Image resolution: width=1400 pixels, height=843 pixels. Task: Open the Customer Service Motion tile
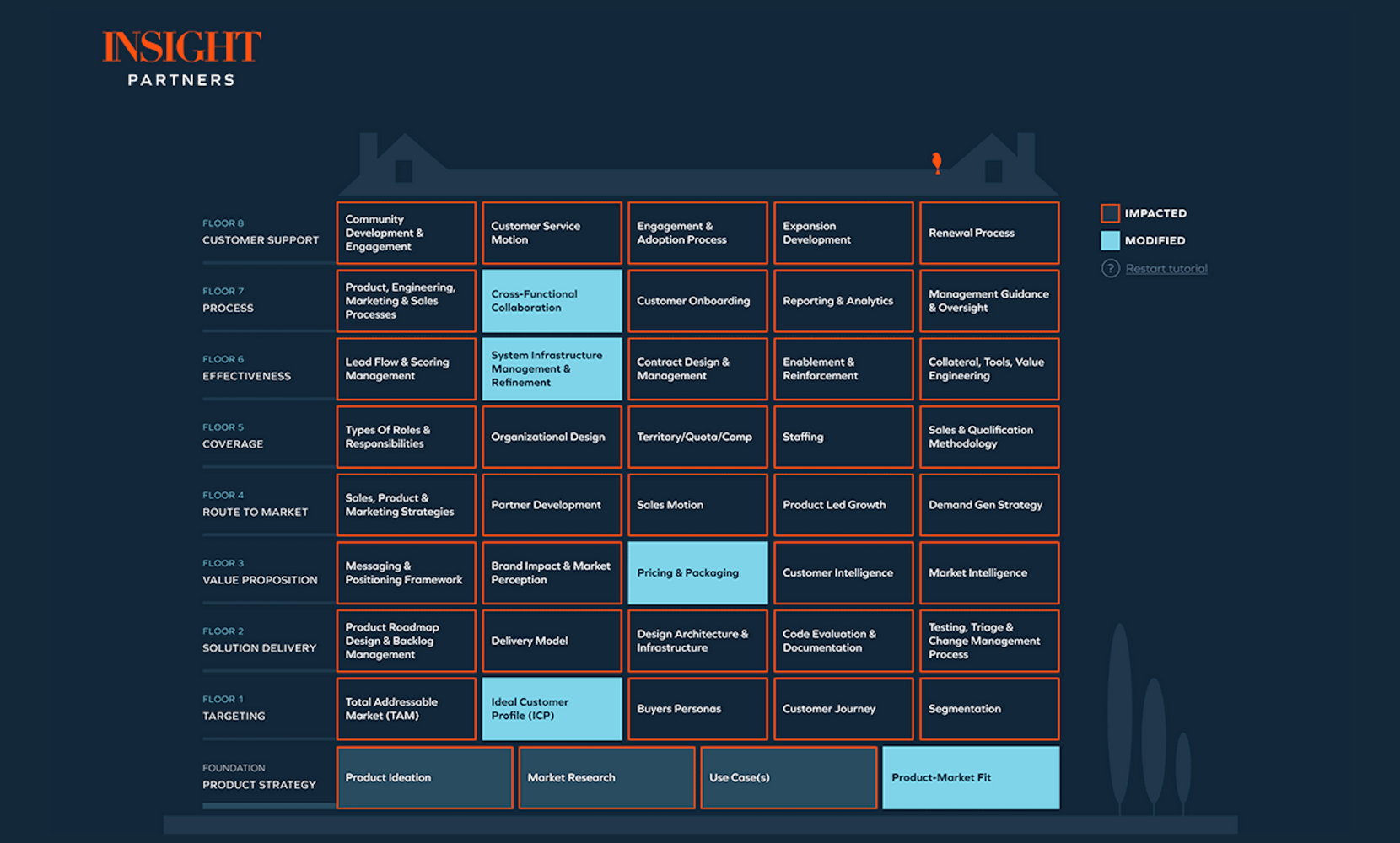(x=552, y=233)
